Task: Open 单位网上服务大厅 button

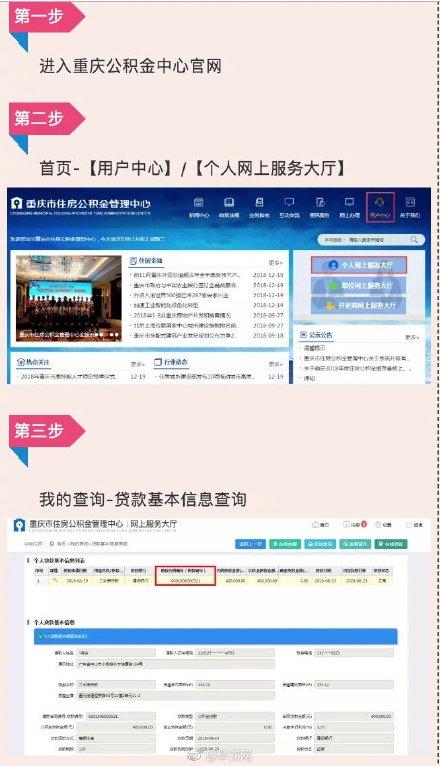Action: click(x=359, y=285)
